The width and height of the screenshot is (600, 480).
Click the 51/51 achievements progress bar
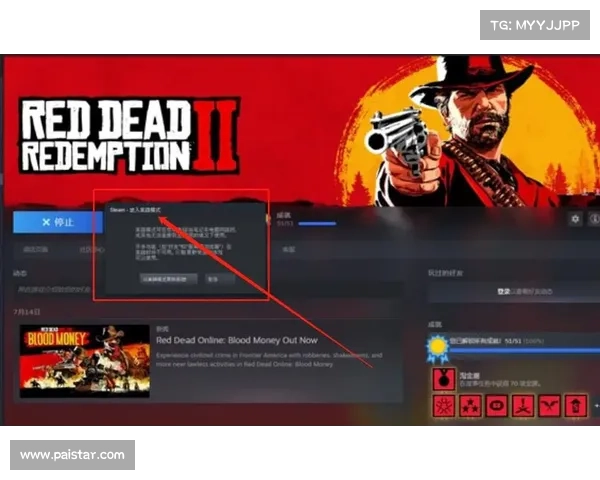click(x=317, y=224)
